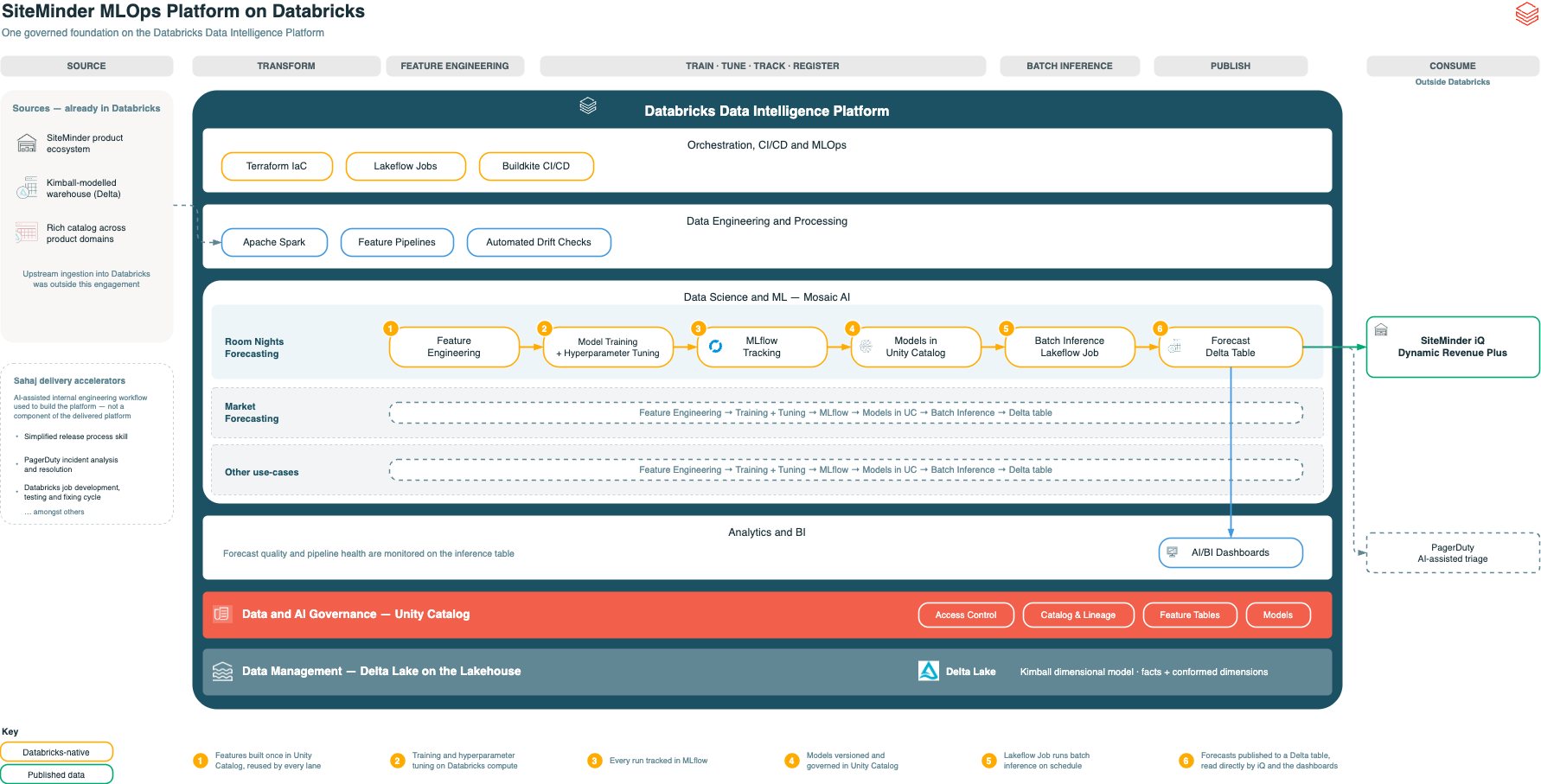The height and width of the screenshot is (784, 1541).
Task: Click the Databricks-native key legend box
Action: tap(56, 752)
